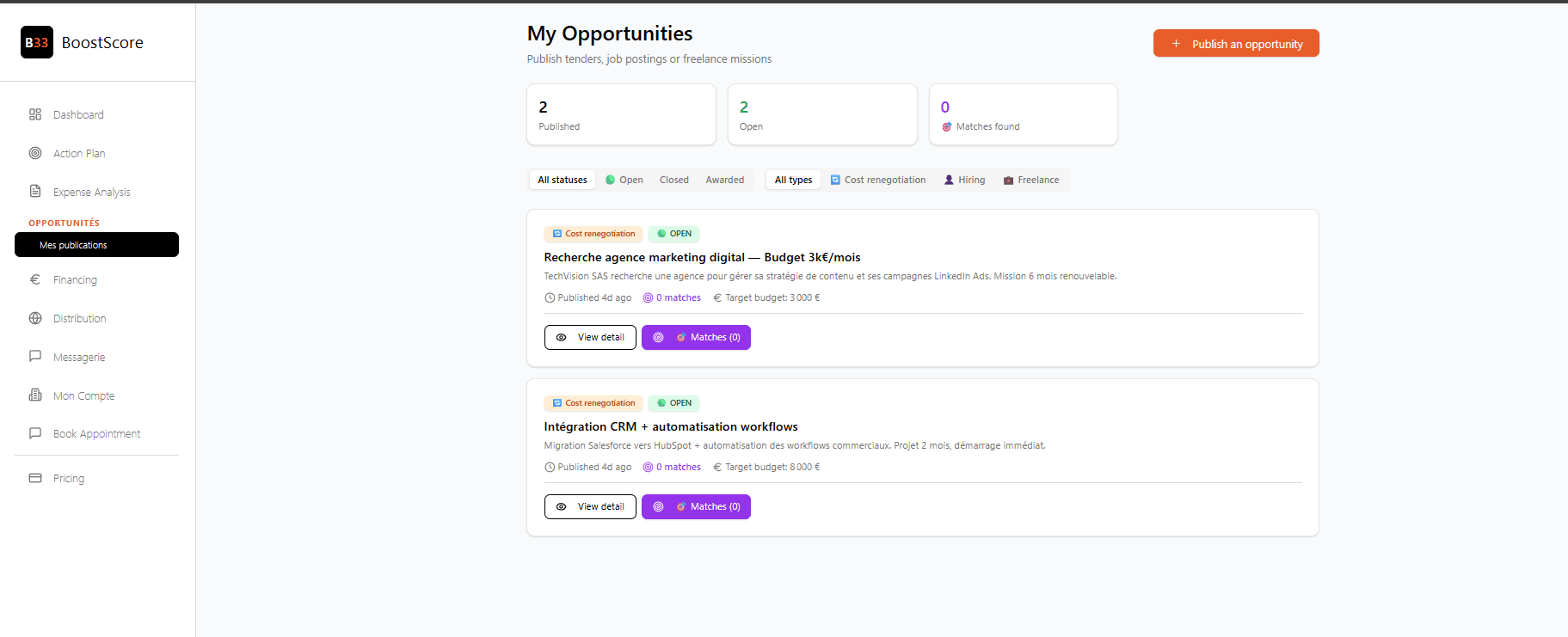The width and height of the screenshot is (1568, 637).
Task: Click title Intégration CRM + automatisation workflows
Action: 671,426
